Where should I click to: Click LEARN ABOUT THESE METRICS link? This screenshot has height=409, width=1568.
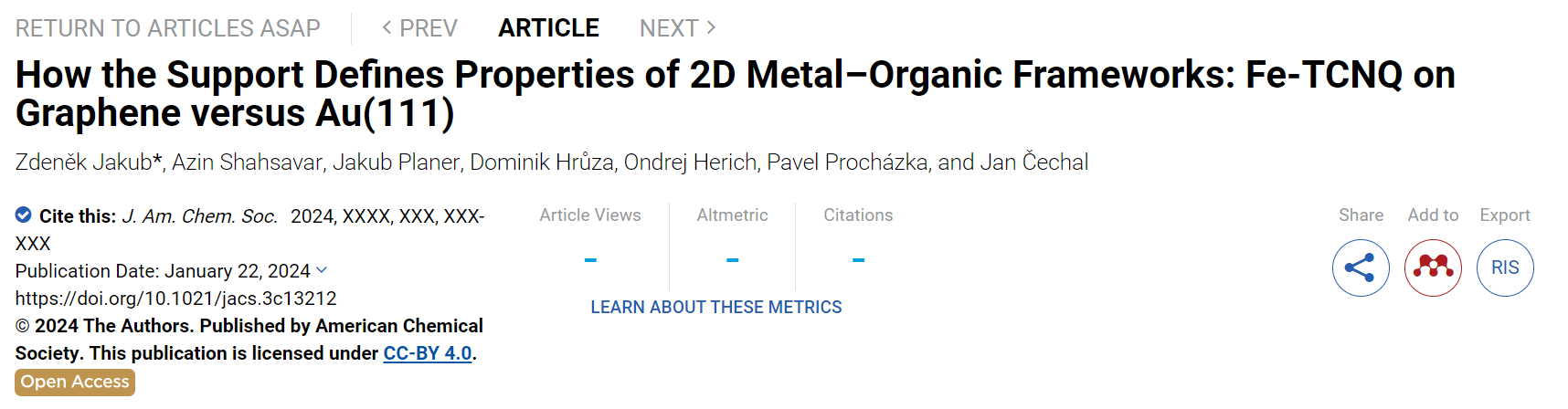716,308
